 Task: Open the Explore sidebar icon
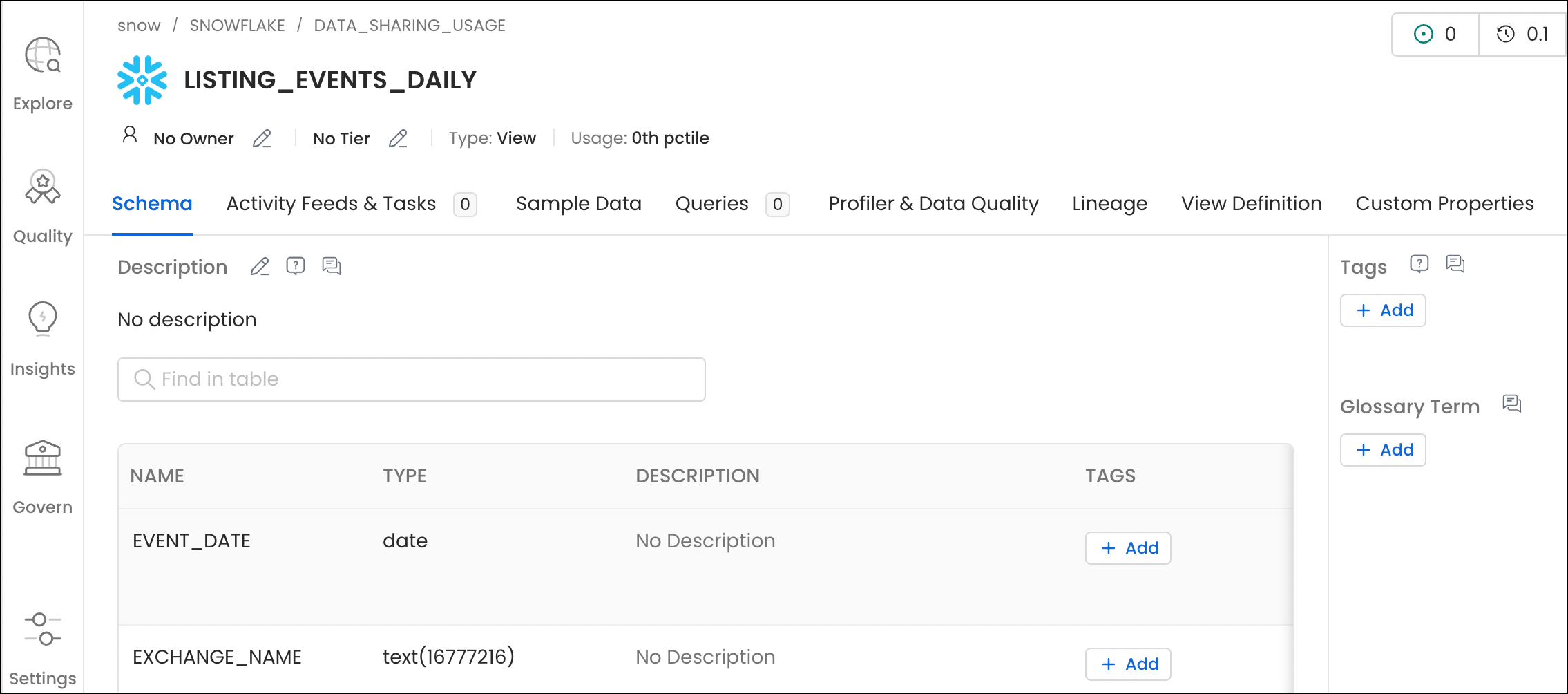pyautogui.click(x=43, y=55)
